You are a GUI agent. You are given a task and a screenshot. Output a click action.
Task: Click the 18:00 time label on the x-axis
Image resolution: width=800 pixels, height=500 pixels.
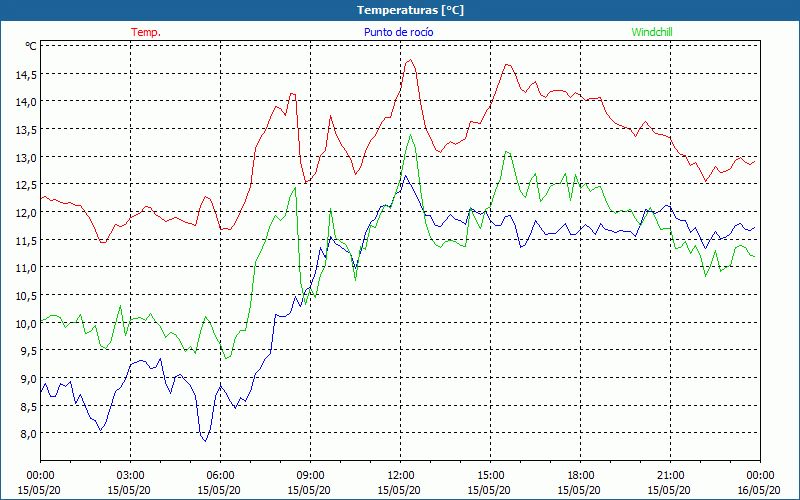click(580, 476)
